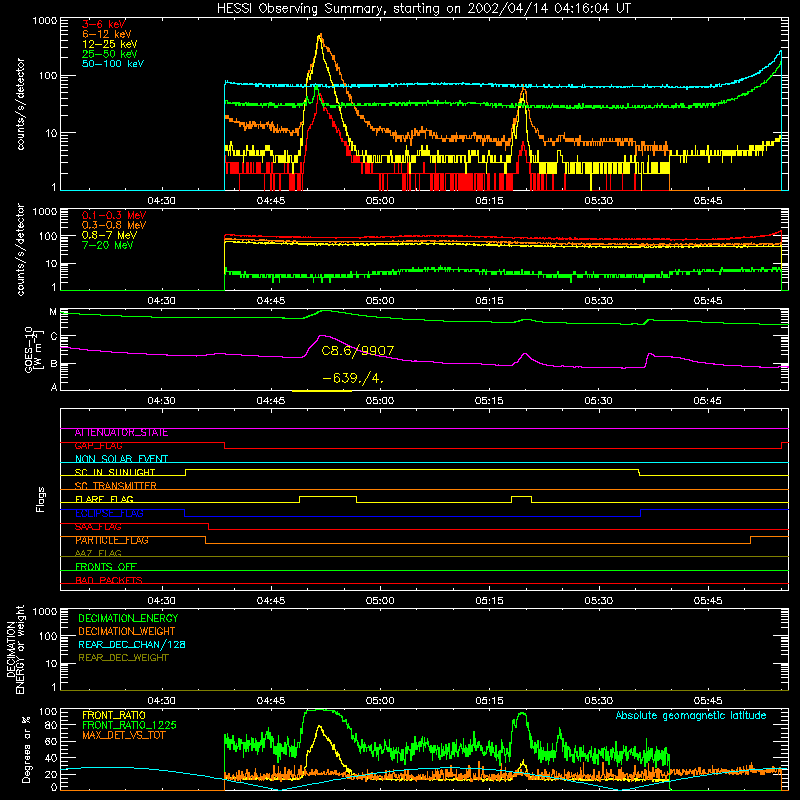800x800 pixels.
Task: Click the FRONTS_OFF flag label
Action: point(106,567)
